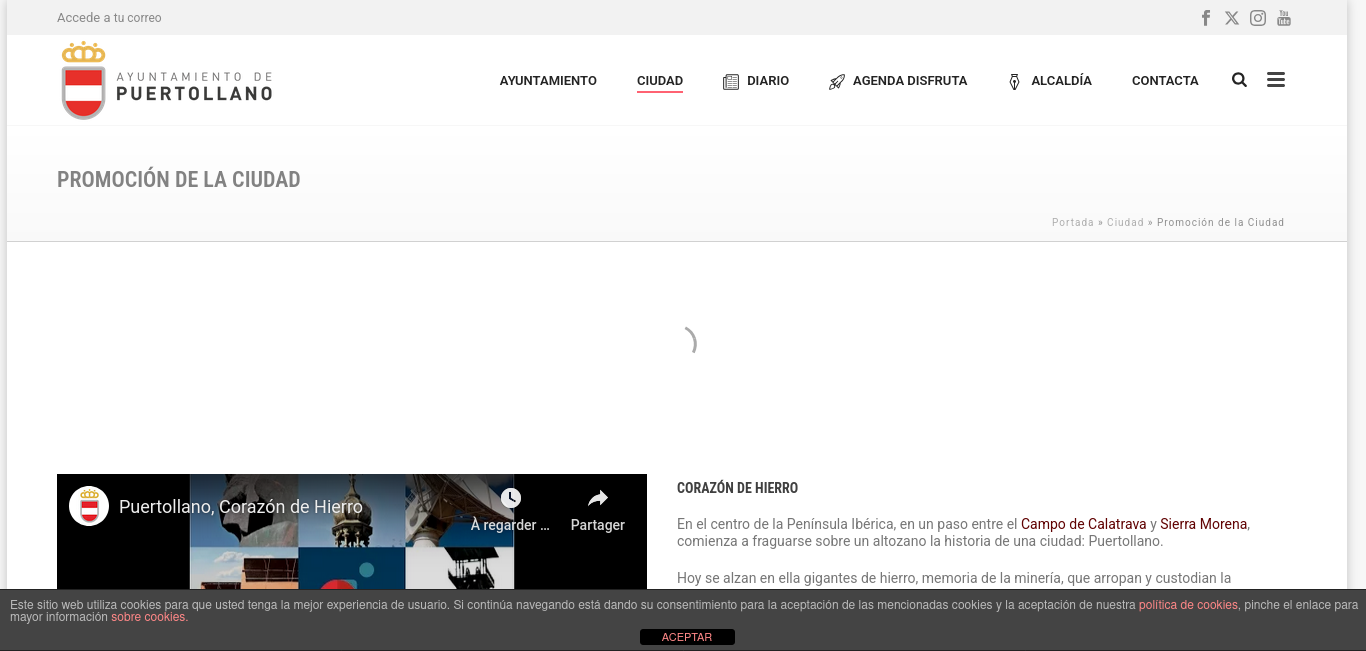Screen dimensions: 1366x651
Task: Click the video's watch later clock icon
Action: pos(511,498)
